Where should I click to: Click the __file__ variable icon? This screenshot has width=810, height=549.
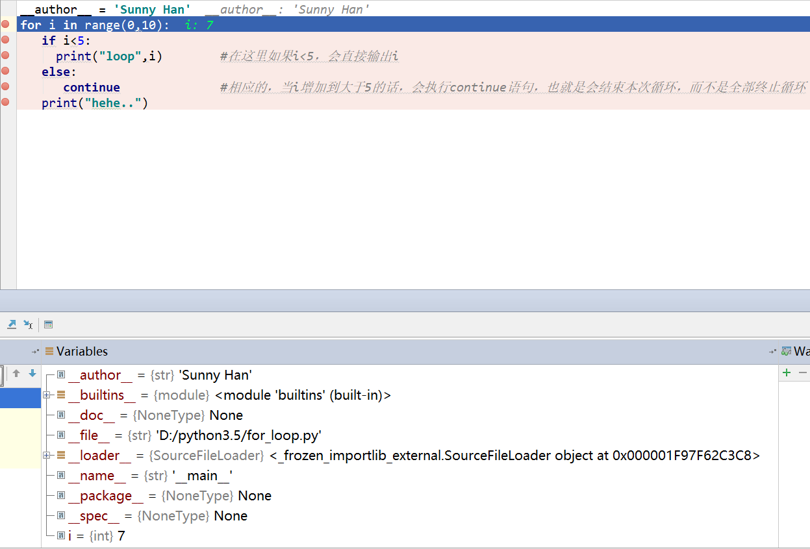[61, 435]
